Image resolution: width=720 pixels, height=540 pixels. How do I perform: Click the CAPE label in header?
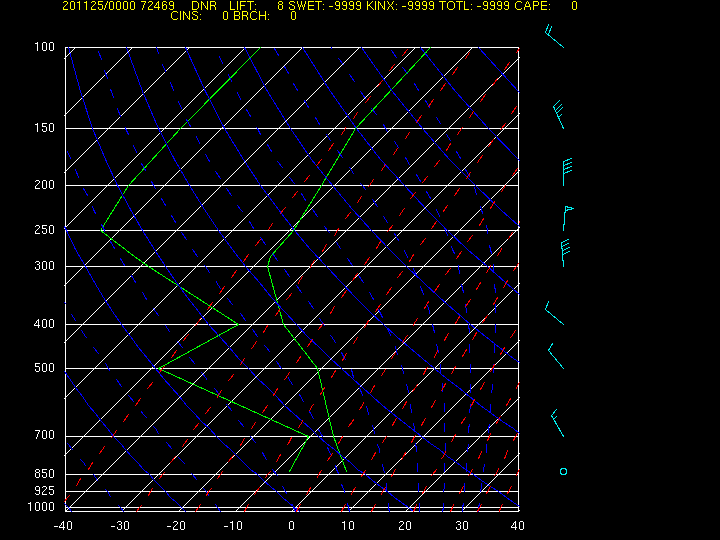(532, 6)
